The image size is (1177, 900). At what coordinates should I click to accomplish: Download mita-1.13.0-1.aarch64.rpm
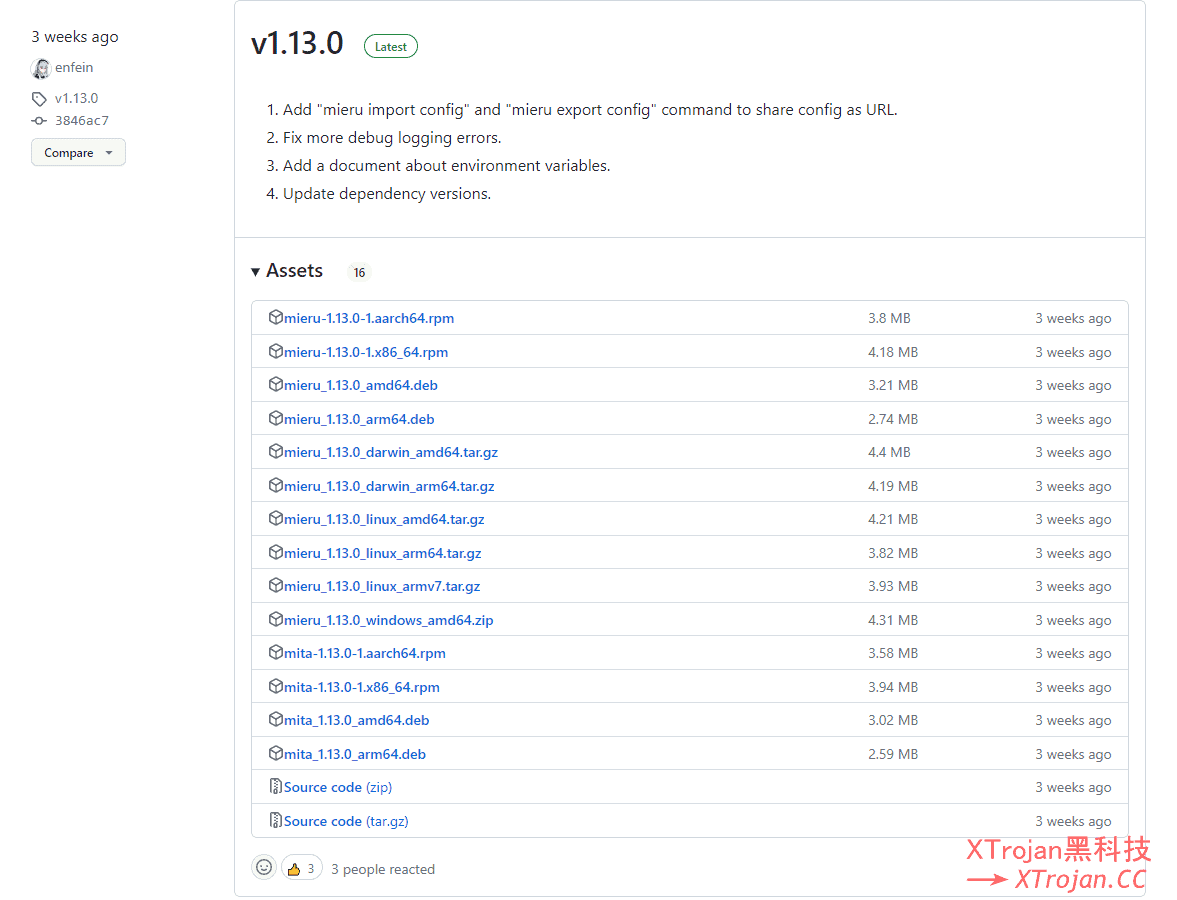[x=364, y=653]
